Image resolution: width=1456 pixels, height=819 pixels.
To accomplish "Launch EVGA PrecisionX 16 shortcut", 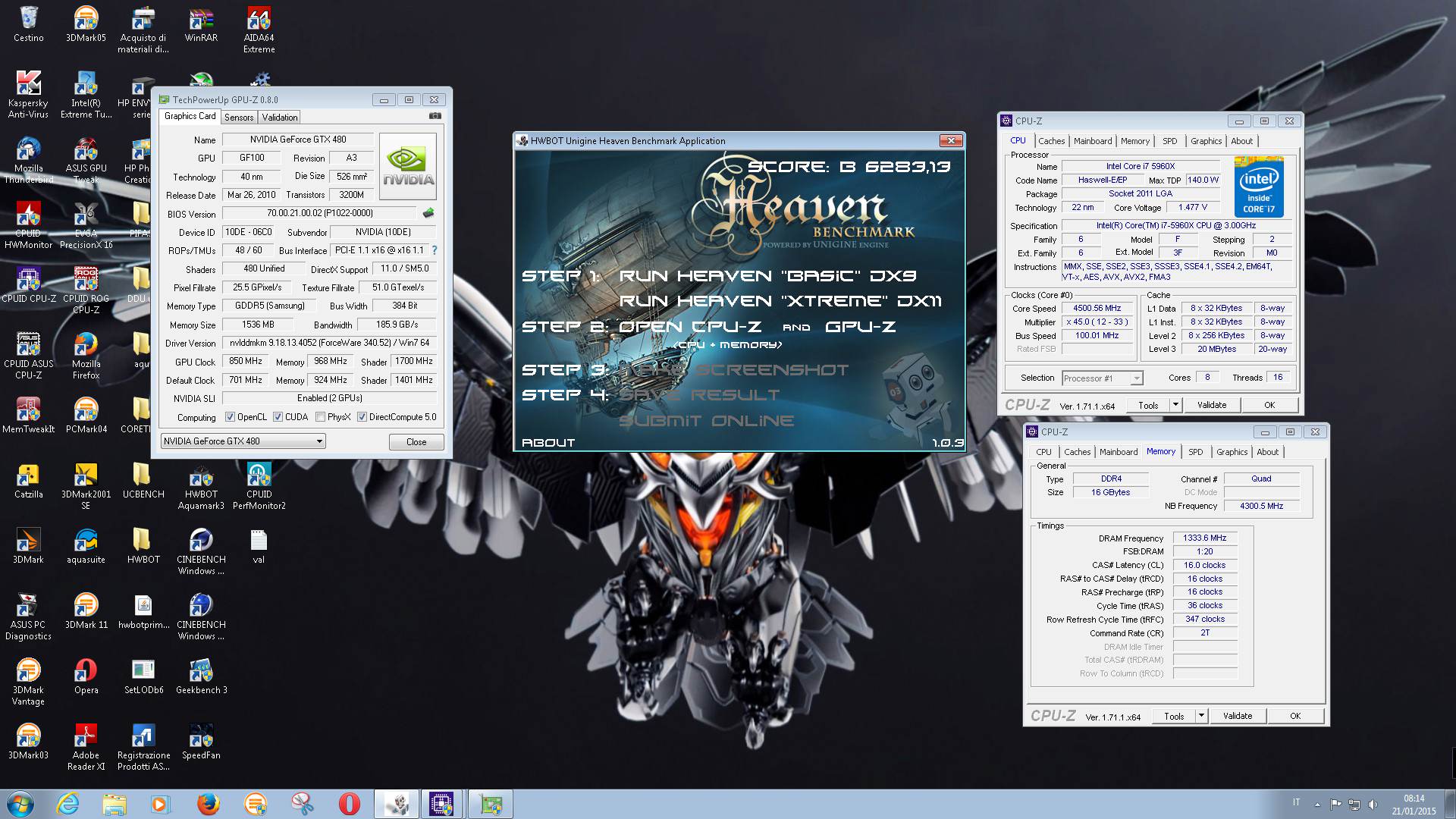I will (86, 224).
